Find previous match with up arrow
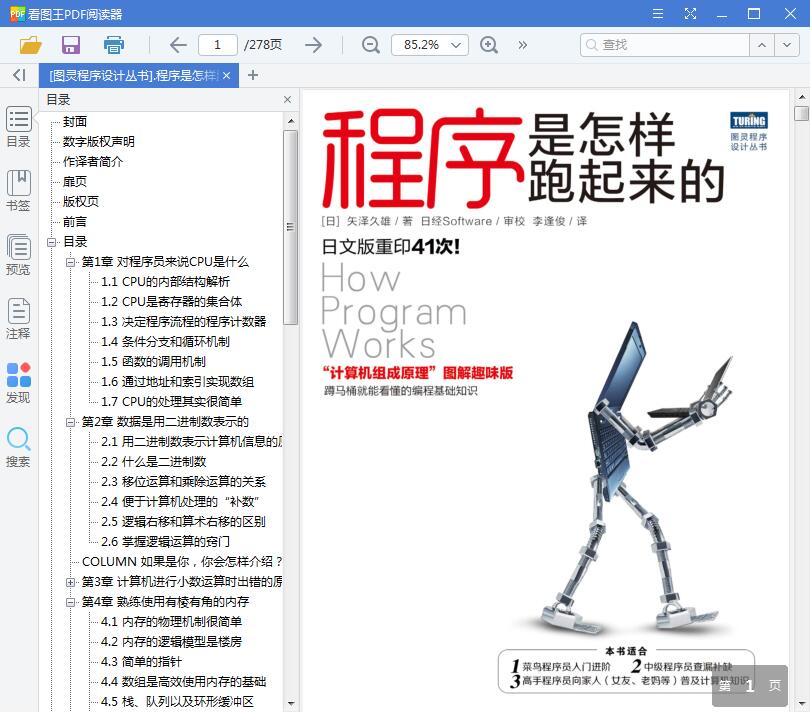Viewport: 810px width, 712px height. [761, 45]
